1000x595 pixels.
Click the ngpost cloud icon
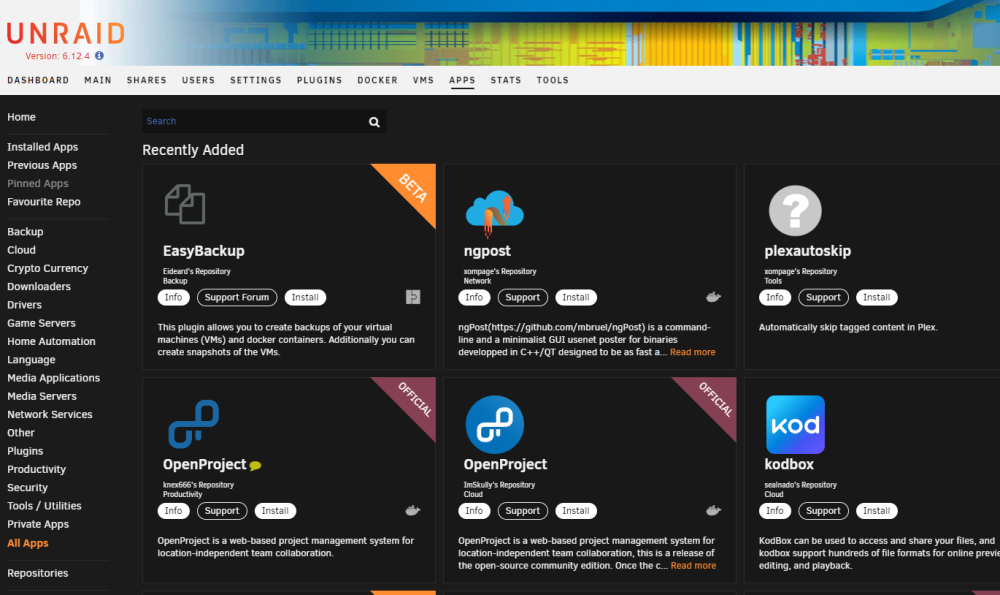pyautogui.click(x=494, y=213)
